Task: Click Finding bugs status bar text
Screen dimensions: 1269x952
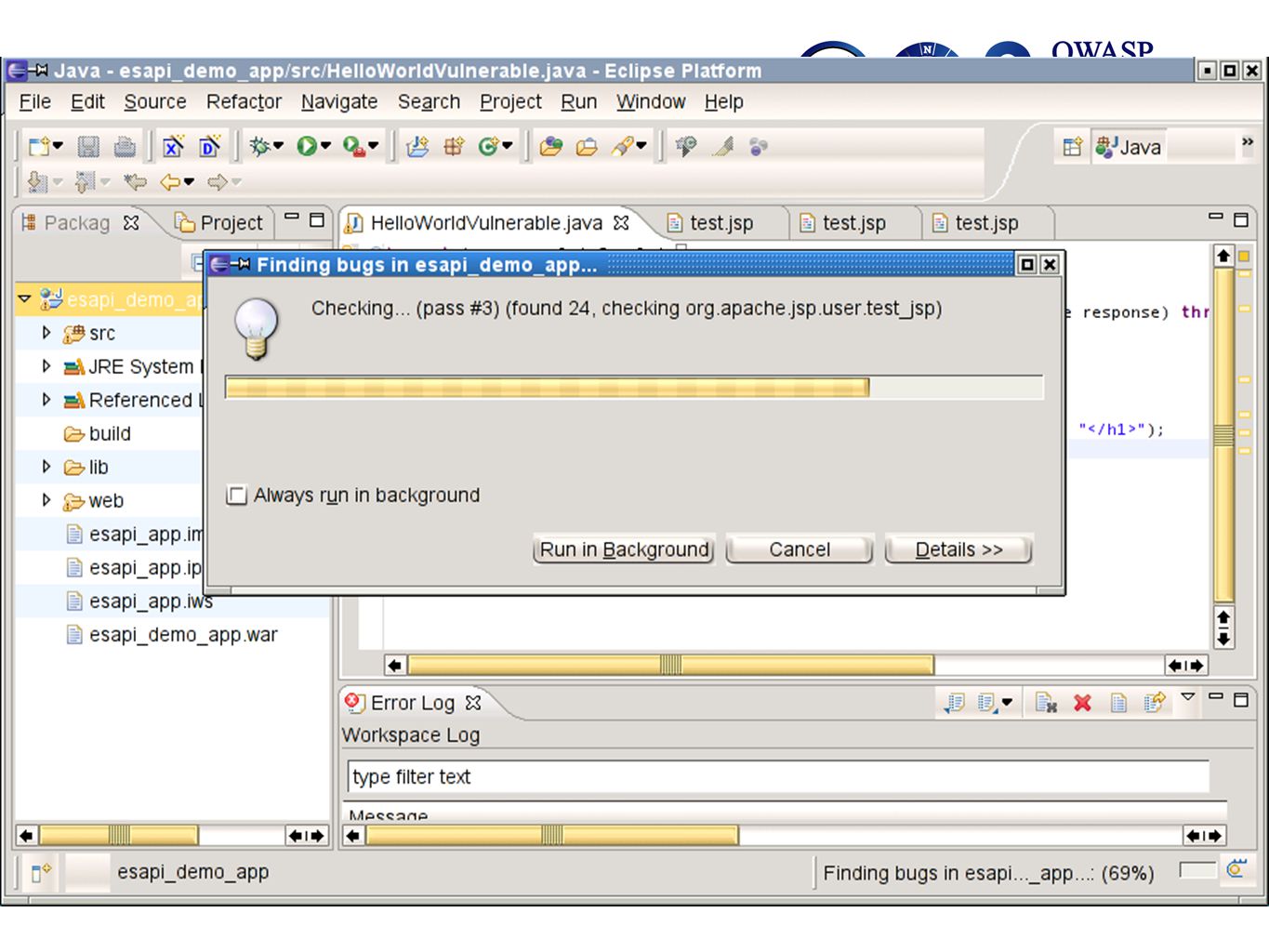Action: pos(988,873)
